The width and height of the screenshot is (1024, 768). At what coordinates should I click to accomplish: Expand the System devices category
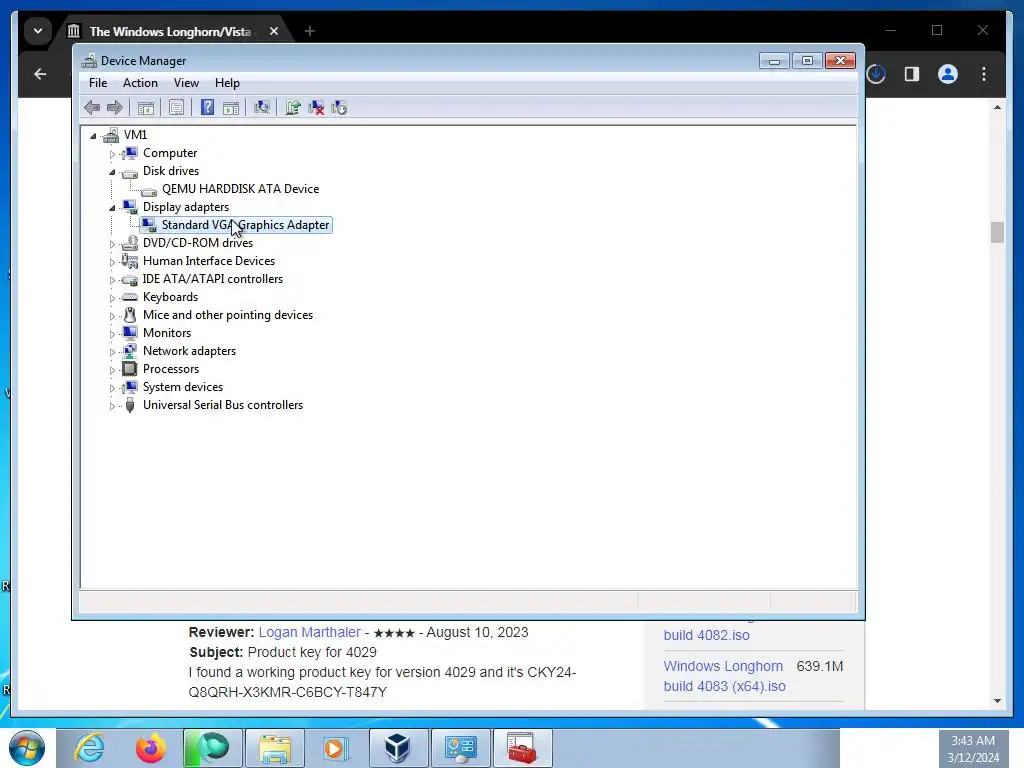point(112,388)
